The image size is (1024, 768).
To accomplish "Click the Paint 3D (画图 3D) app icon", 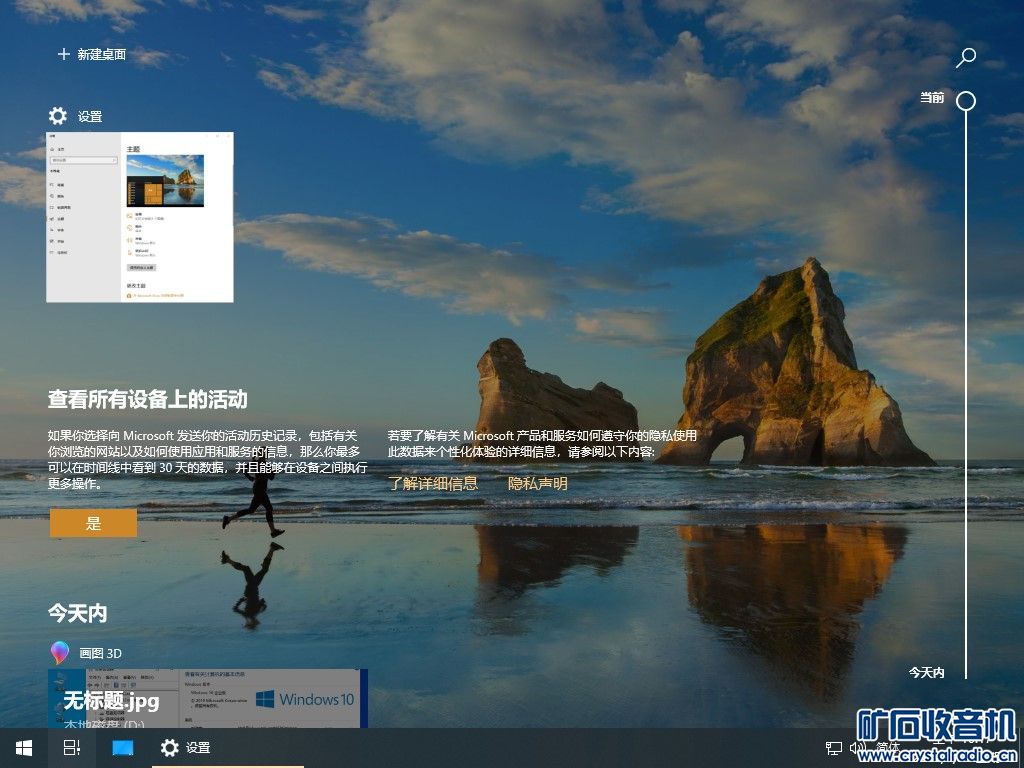I will (x=59, y=653).
